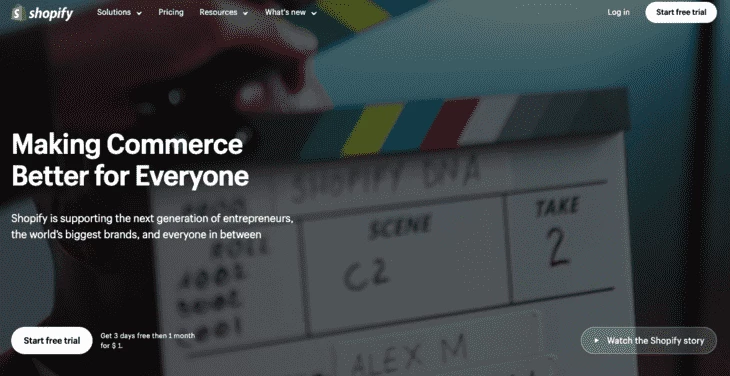This screenshot has width=730, height=376.
Task: Open the Pricing page
Action: coord(171,13)
